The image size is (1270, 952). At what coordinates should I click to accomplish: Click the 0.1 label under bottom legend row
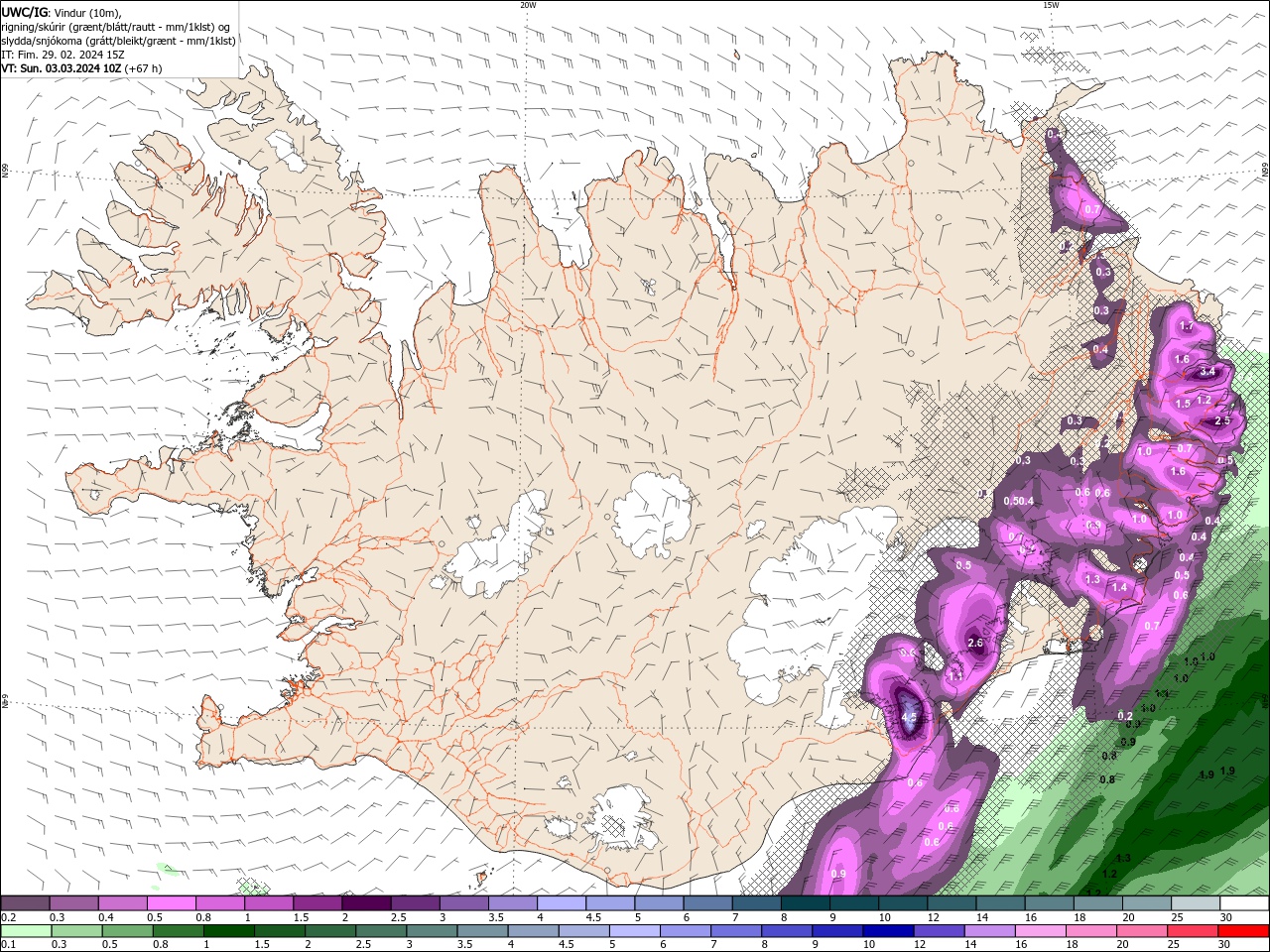[8, 945]
